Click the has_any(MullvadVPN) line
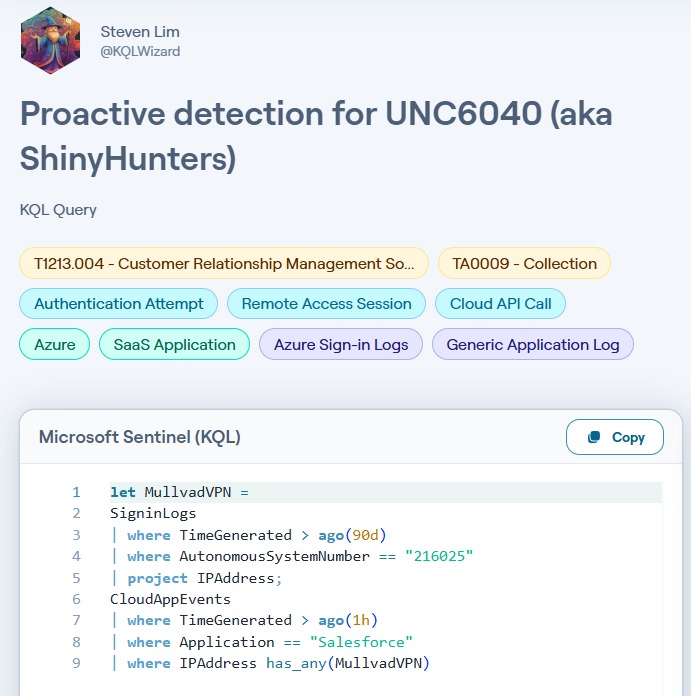 click(x=270, y=664)
